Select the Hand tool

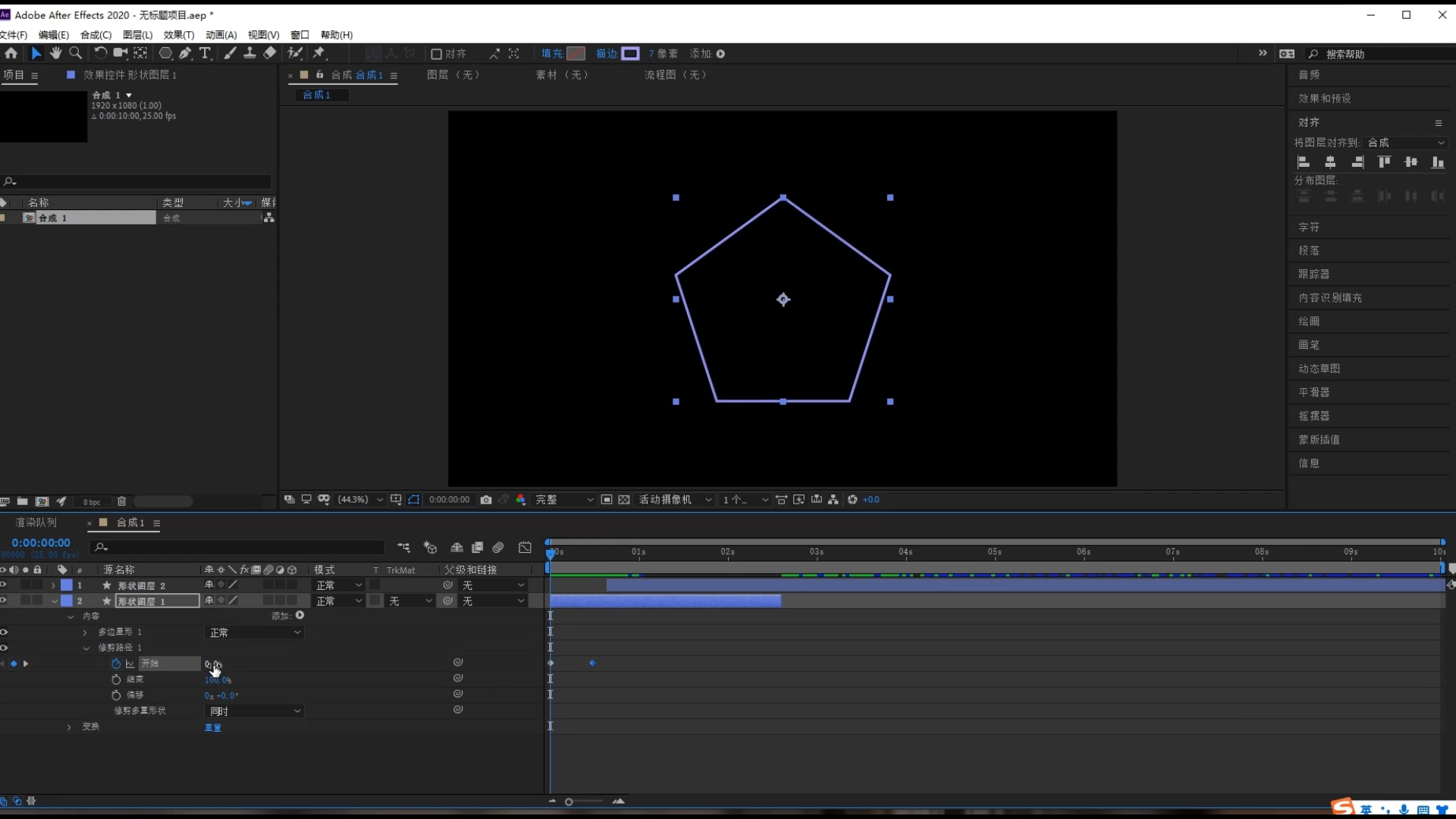point(55,53)
